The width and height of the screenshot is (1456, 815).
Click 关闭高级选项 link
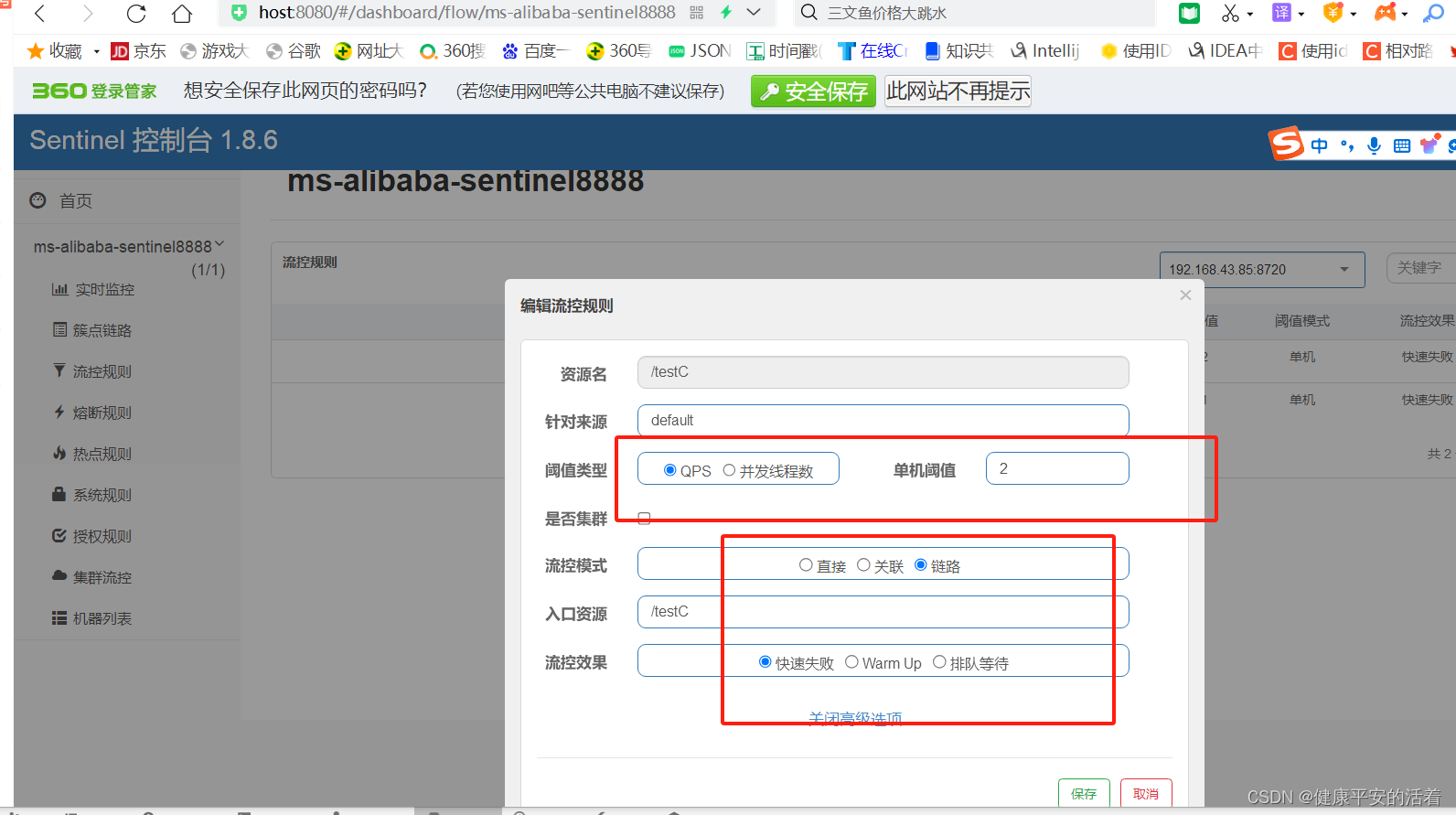coord(855,718)
